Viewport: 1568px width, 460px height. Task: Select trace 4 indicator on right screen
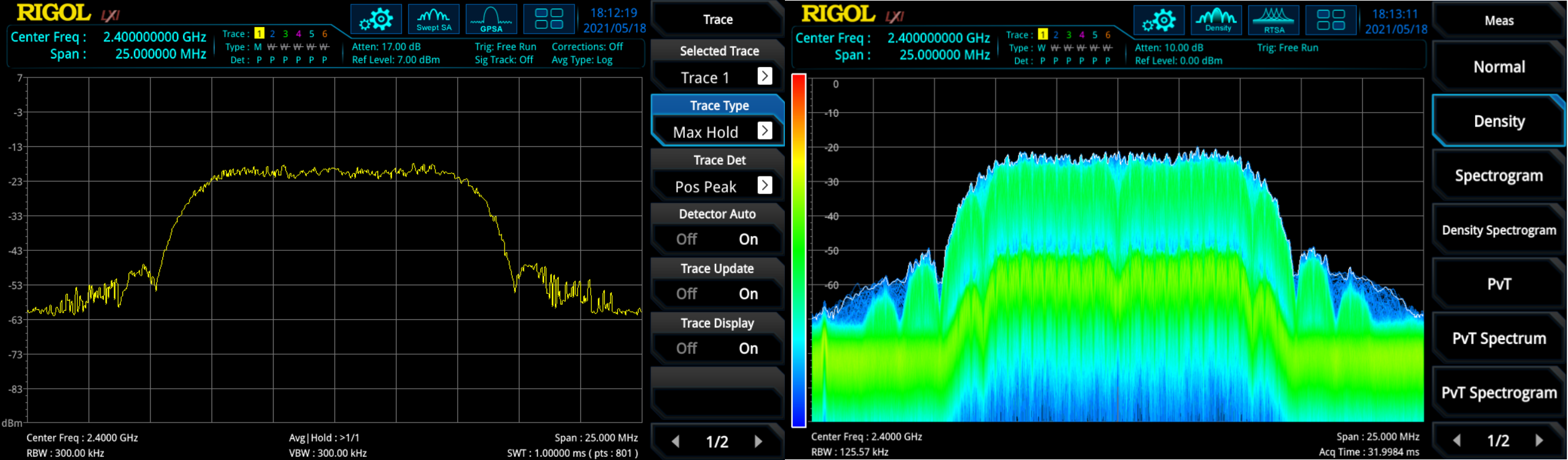coord(1082,35)
